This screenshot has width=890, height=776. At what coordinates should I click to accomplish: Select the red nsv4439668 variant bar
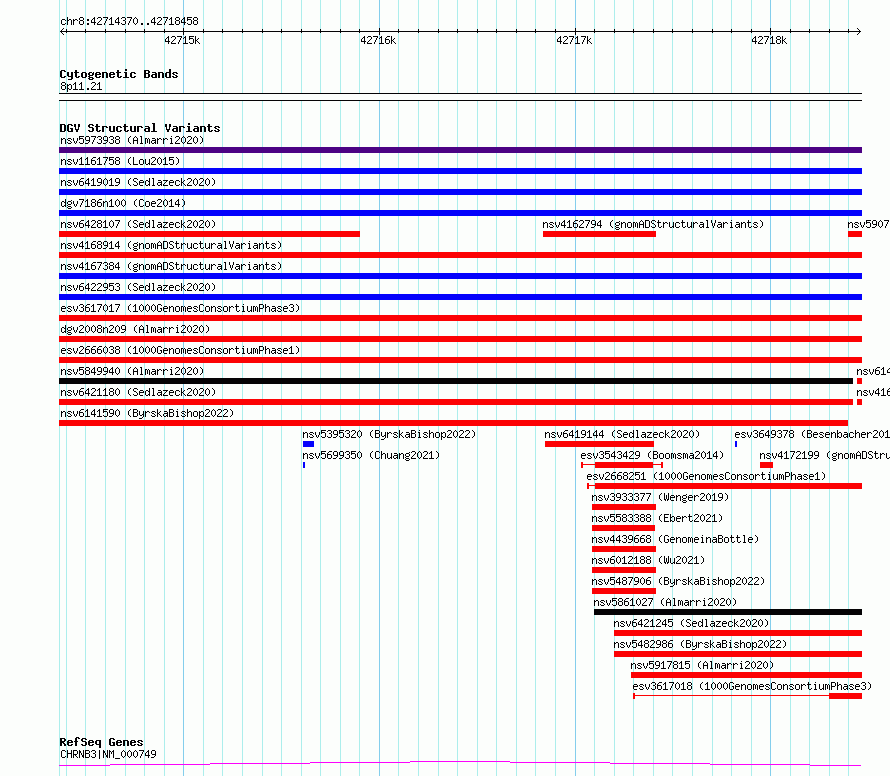point(624,549)
